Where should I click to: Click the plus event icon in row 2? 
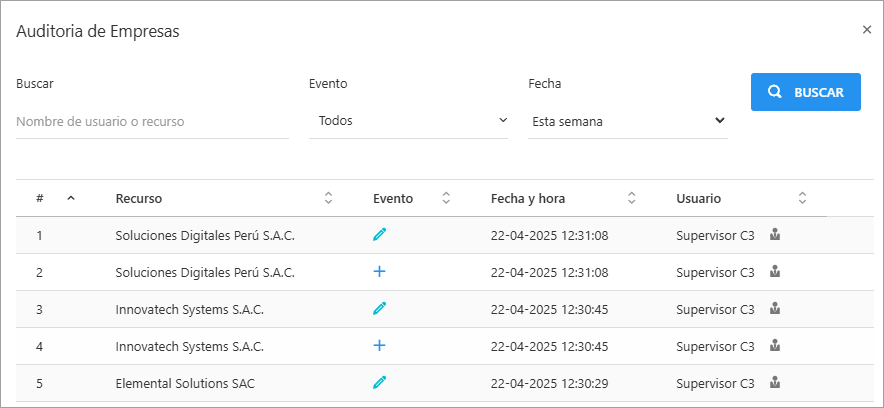pyautogui.click(x=379, y=272)
